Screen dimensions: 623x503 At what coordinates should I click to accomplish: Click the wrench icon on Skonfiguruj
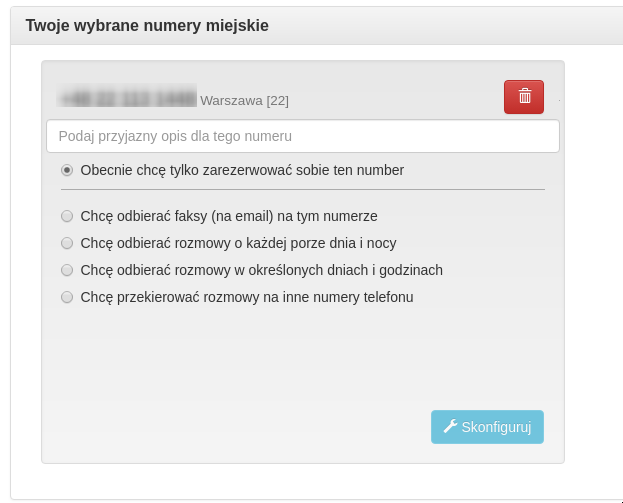[x=450, y=426]
